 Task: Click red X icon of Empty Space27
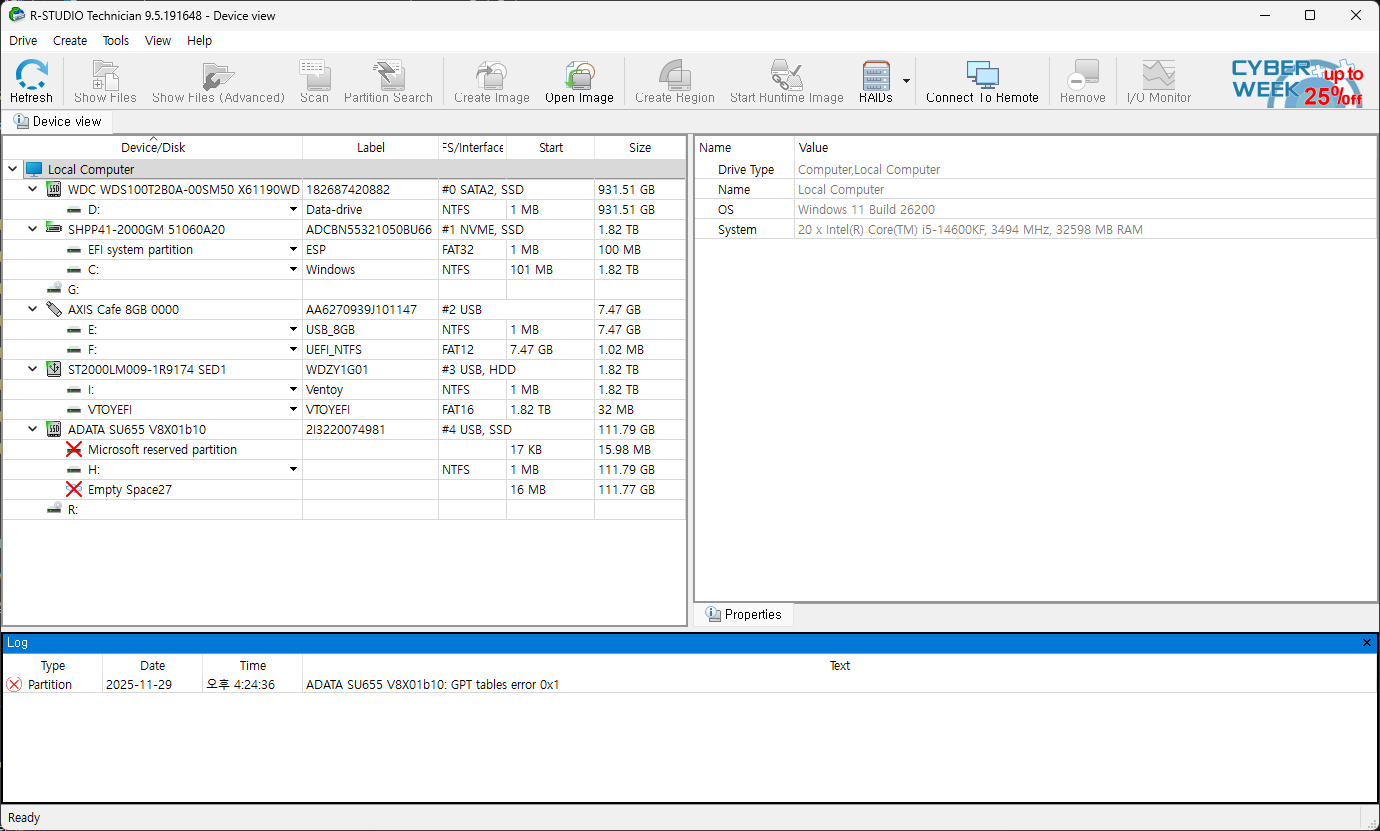[x=74, y=490]
